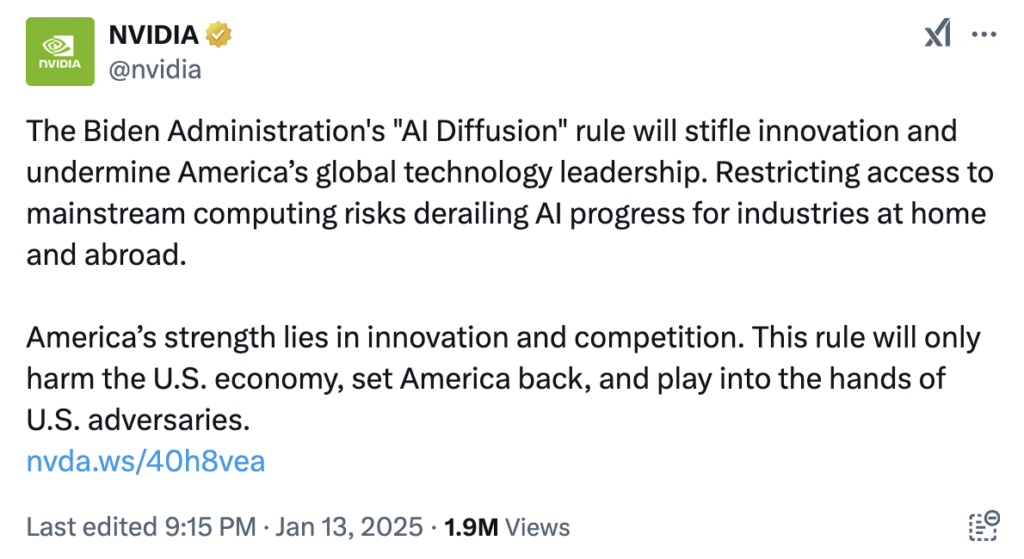Open the three-dot More options menu
Viewport: 1024px width, 559px height.
(985, 34)
